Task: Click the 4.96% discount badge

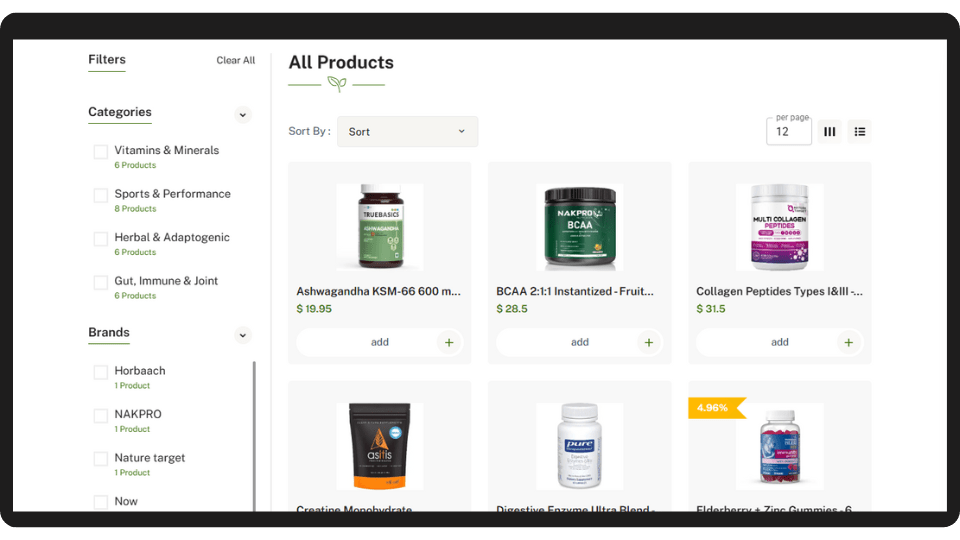Action: [x=716, y=408]
